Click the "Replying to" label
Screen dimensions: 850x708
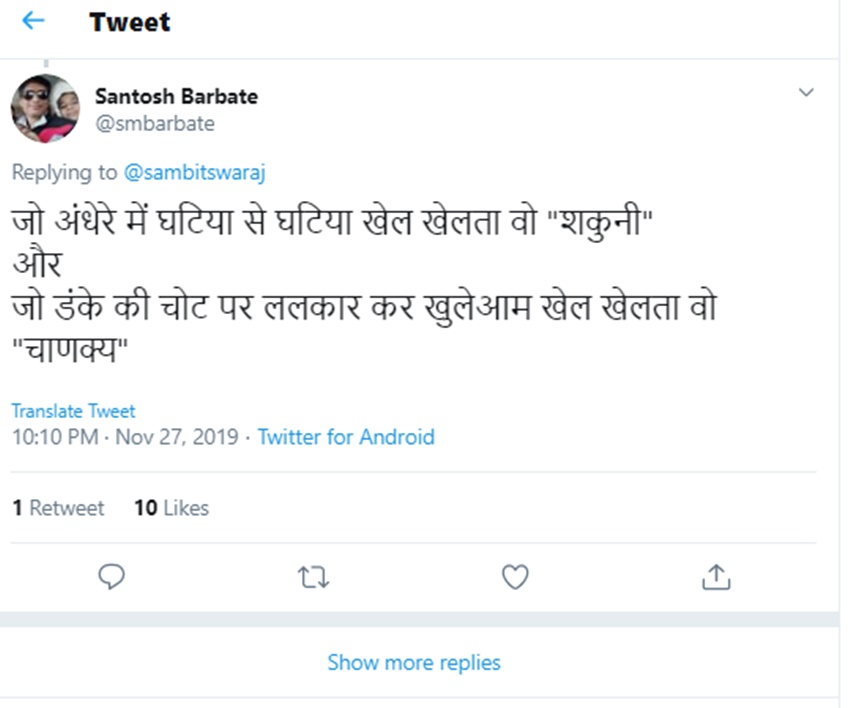tap(64, 172)
